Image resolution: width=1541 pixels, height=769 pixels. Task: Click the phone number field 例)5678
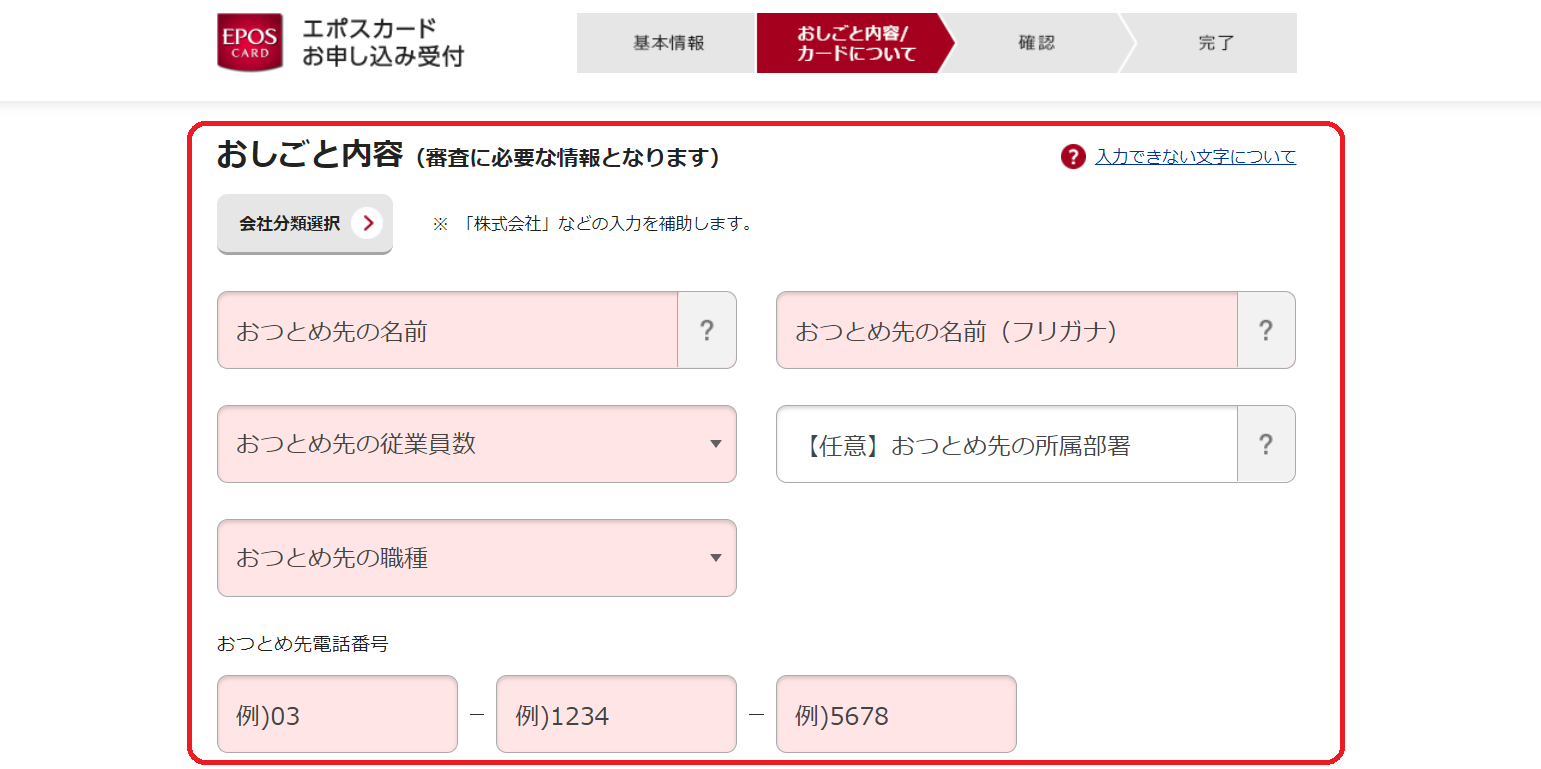coord(896,714)
